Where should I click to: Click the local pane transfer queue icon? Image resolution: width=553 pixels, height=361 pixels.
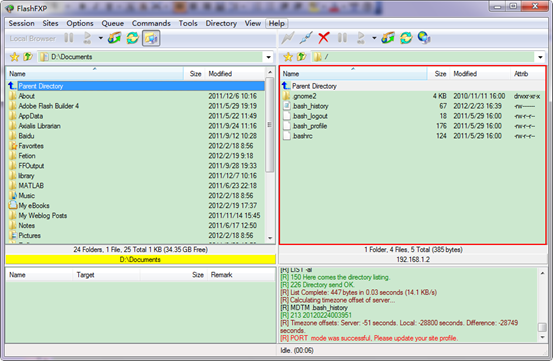click(114, 38)
